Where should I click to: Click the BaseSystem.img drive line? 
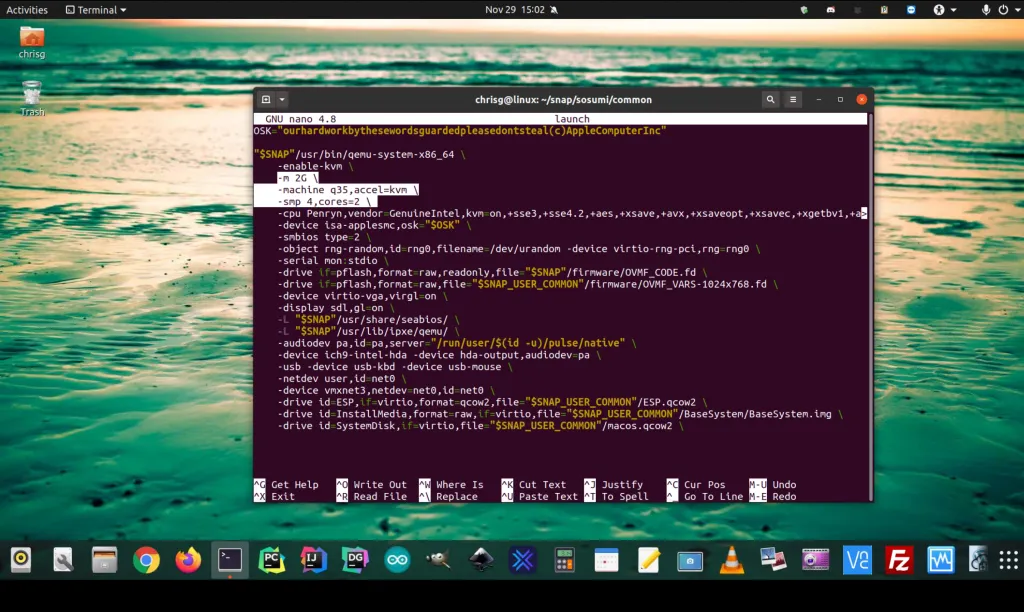[560, 414]
